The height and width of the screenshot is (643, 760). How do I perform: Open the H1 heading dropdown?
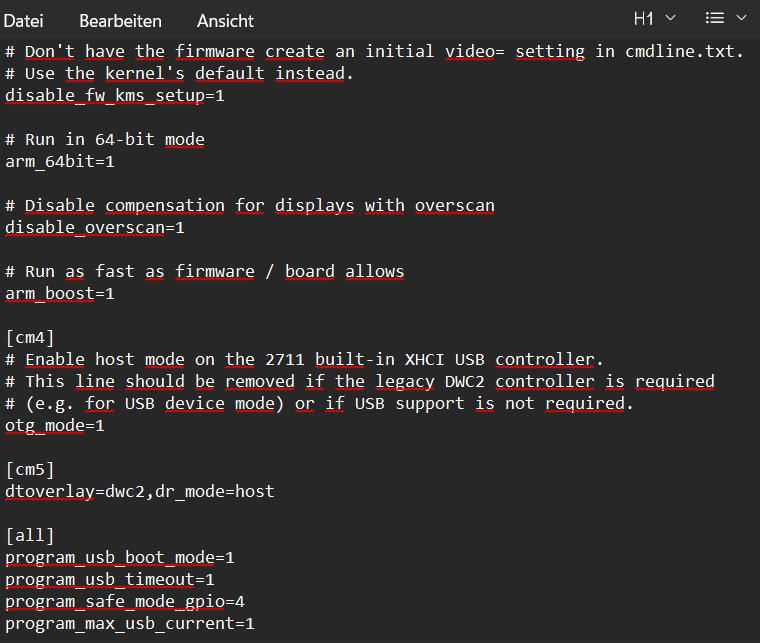point(655,18)
